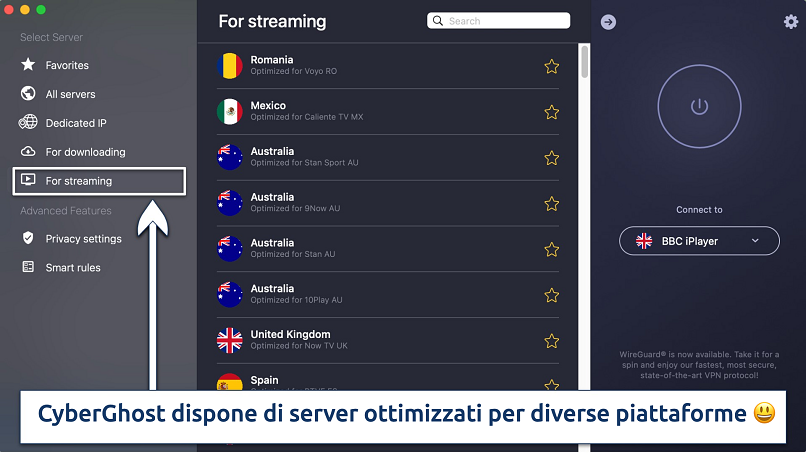Select United Kingdom Now TV UK server

388,340
